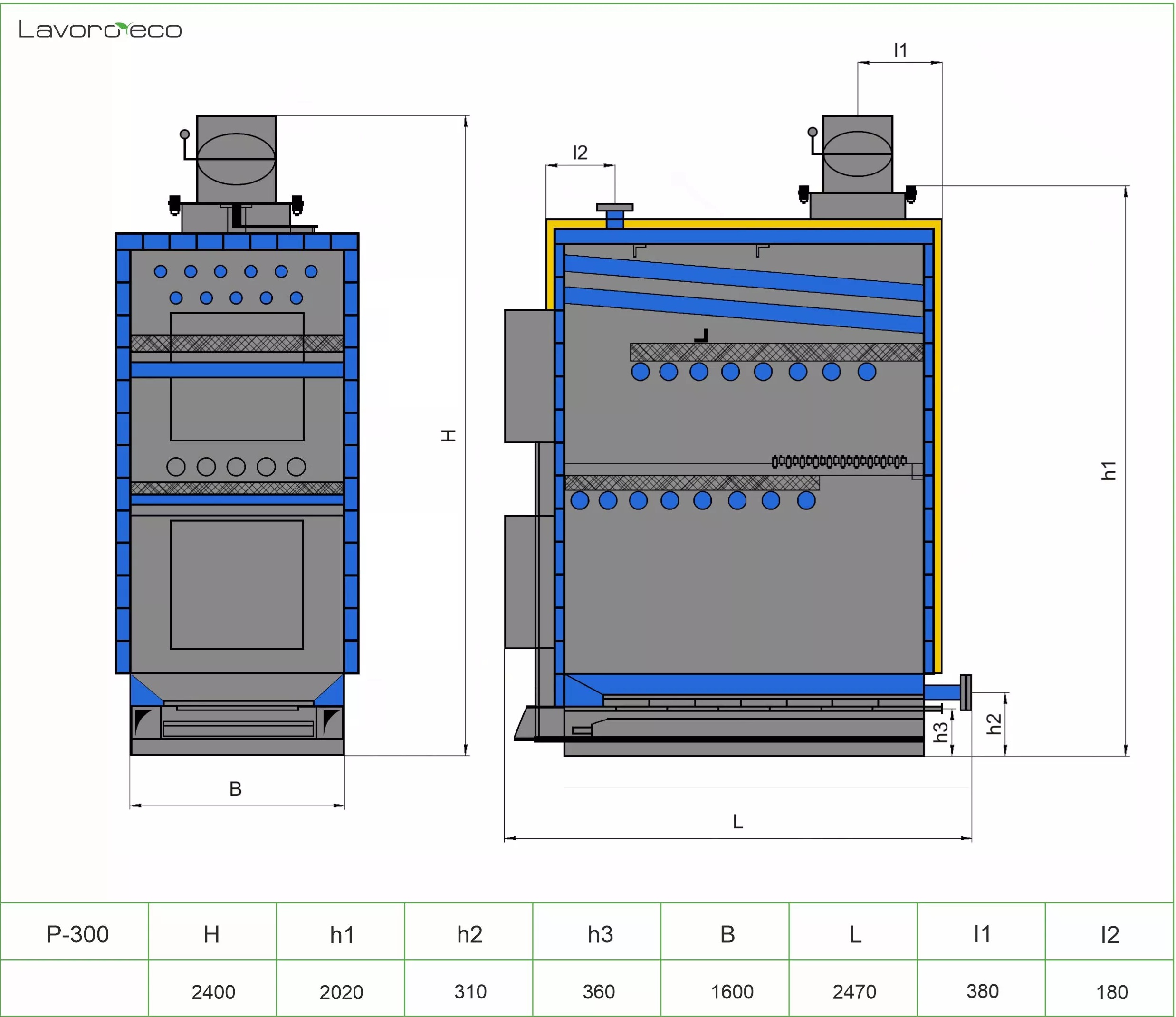The image size is (1176, 1017).
Task: Click the P-300 model cell in table
Action: 78,935
